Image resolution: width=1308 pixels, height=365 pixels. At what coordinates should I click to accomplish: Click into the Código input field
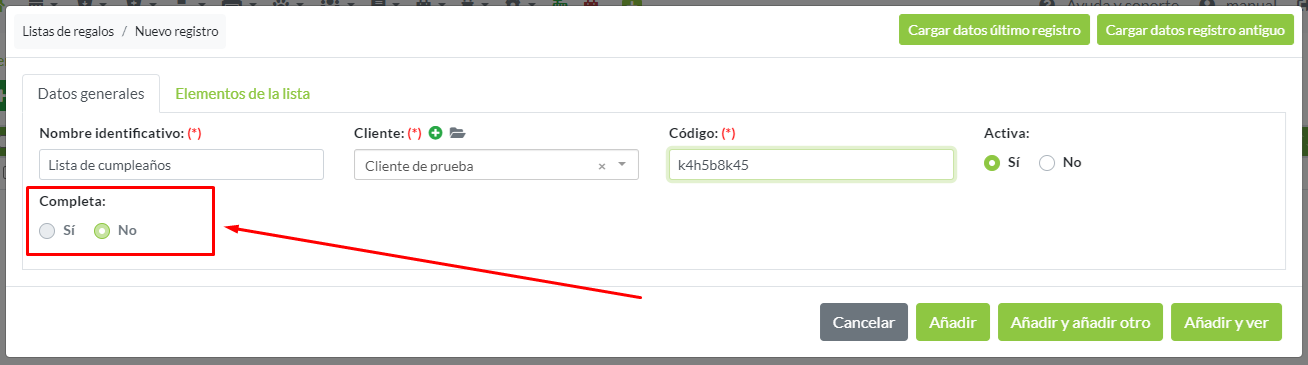(811, 165)
